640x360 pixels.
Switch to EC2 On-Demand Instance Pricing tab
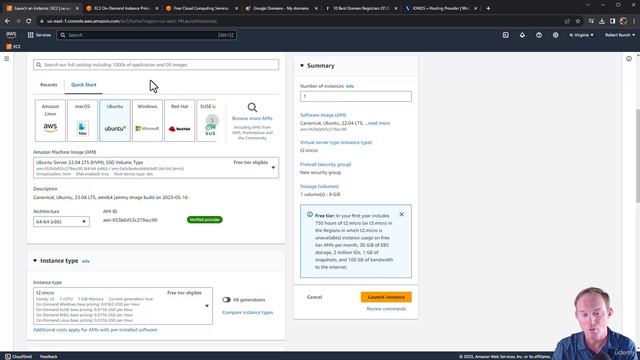click(122, 8)
